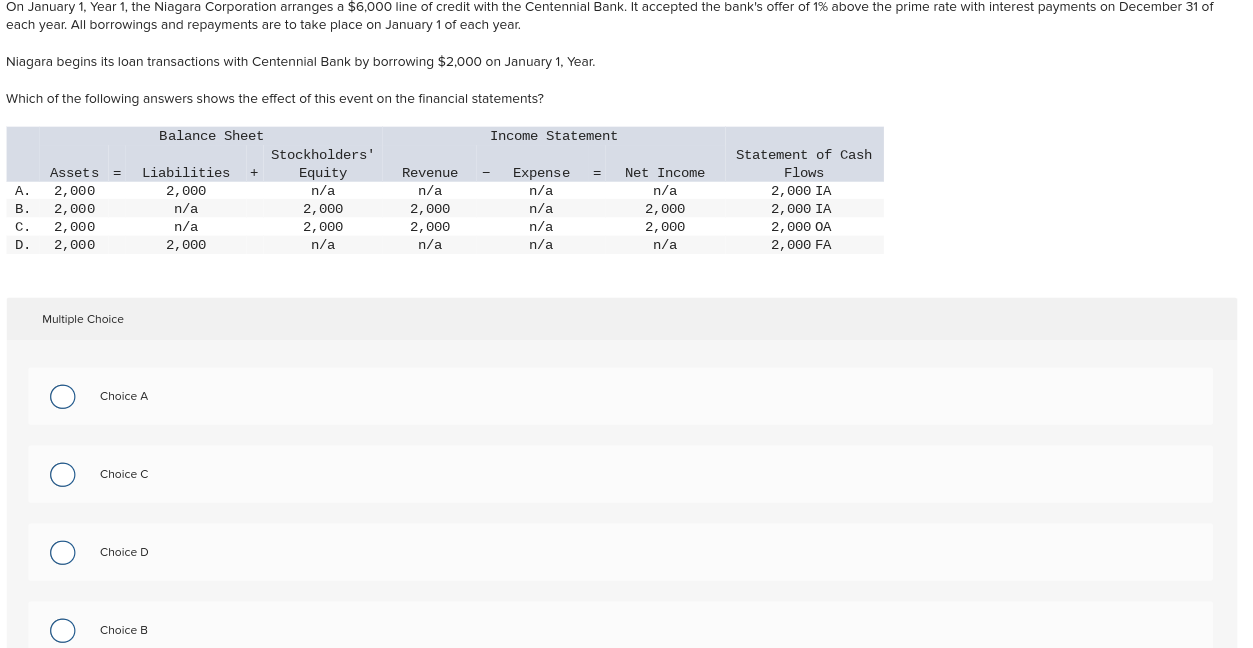The width and height of the screenshot is (1253, 648).
Task: Click the Choice B answer label
Action: 124,630
